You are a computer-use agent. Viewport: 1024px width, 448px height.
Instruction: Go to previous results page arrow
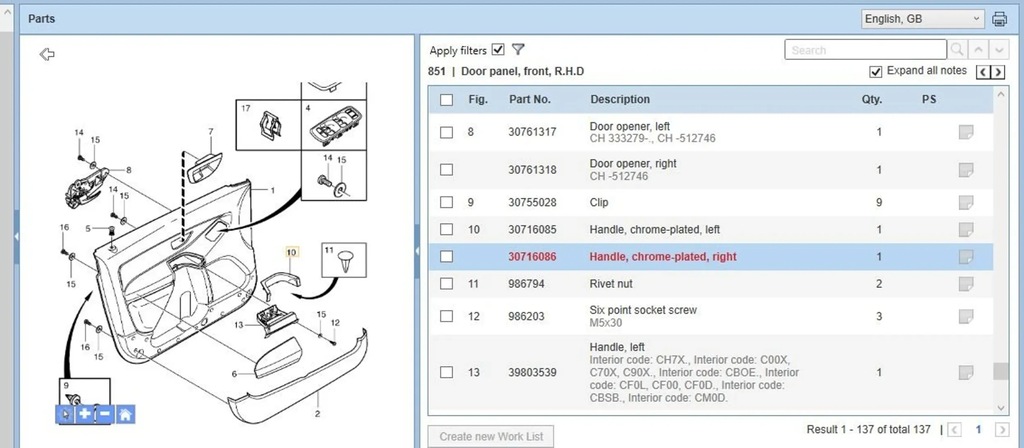[954, 430]
